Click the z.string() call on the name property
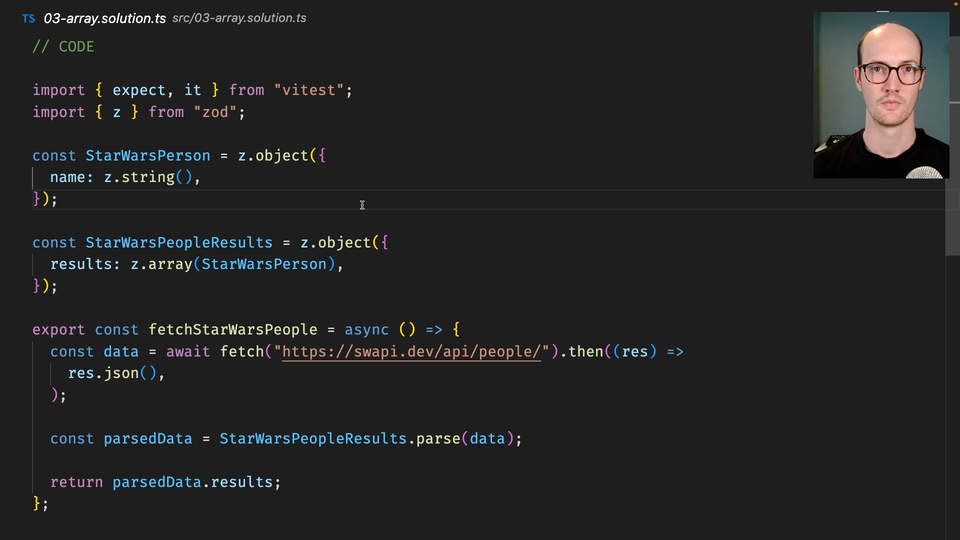960x540 pixels. [152, 178]
